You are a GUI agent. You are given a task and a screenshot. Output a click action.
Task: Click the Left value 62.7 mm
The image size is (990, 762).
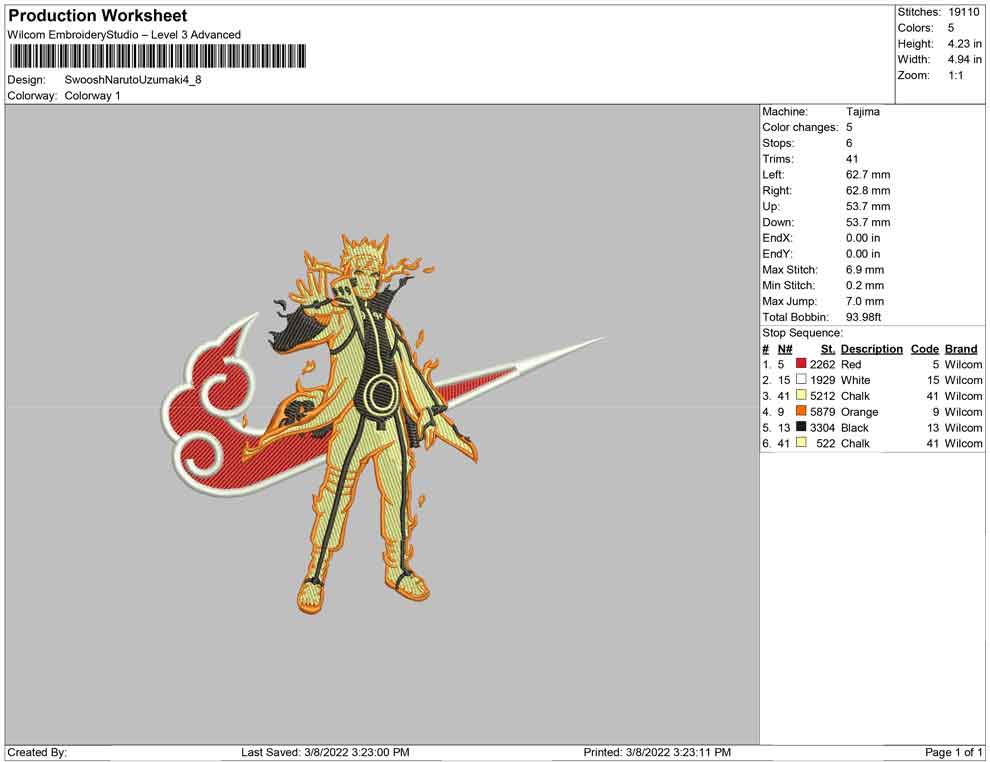[x=868, y=175]
